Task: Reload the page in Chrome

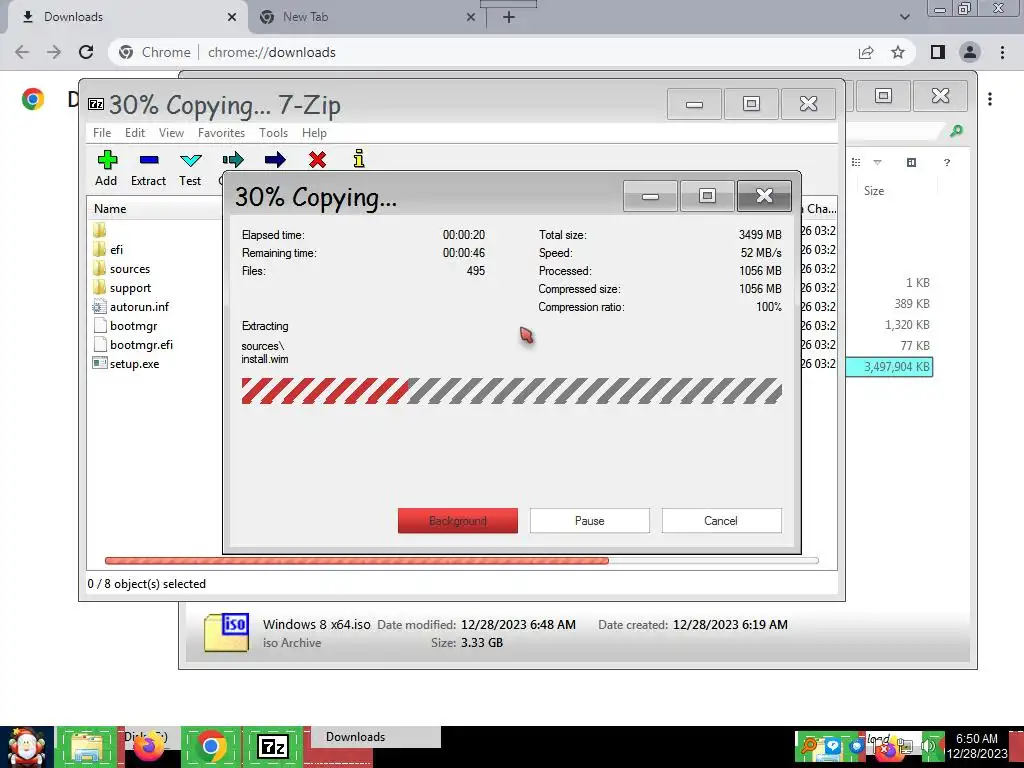Action: (86, 52)
